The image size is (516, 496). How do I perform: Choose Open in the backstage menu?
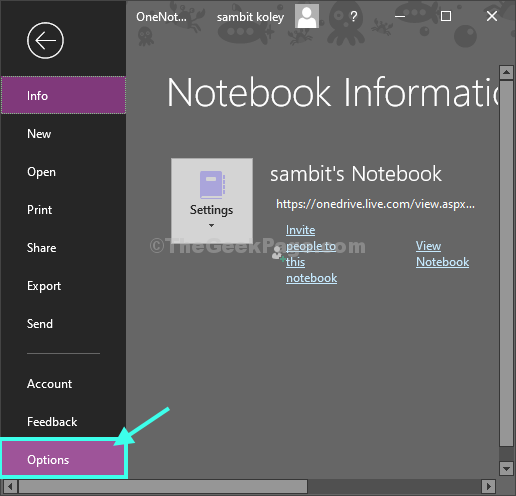pyautogui.click(x=63, y=172)
